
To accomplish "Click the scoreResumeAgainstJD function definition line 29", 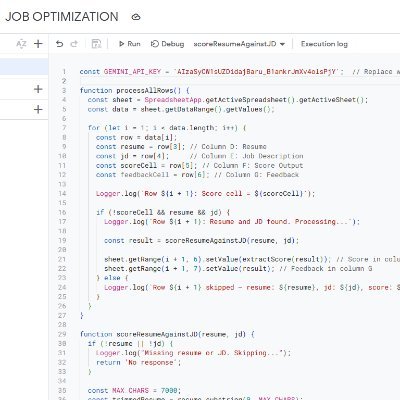I will click(167, 334).
